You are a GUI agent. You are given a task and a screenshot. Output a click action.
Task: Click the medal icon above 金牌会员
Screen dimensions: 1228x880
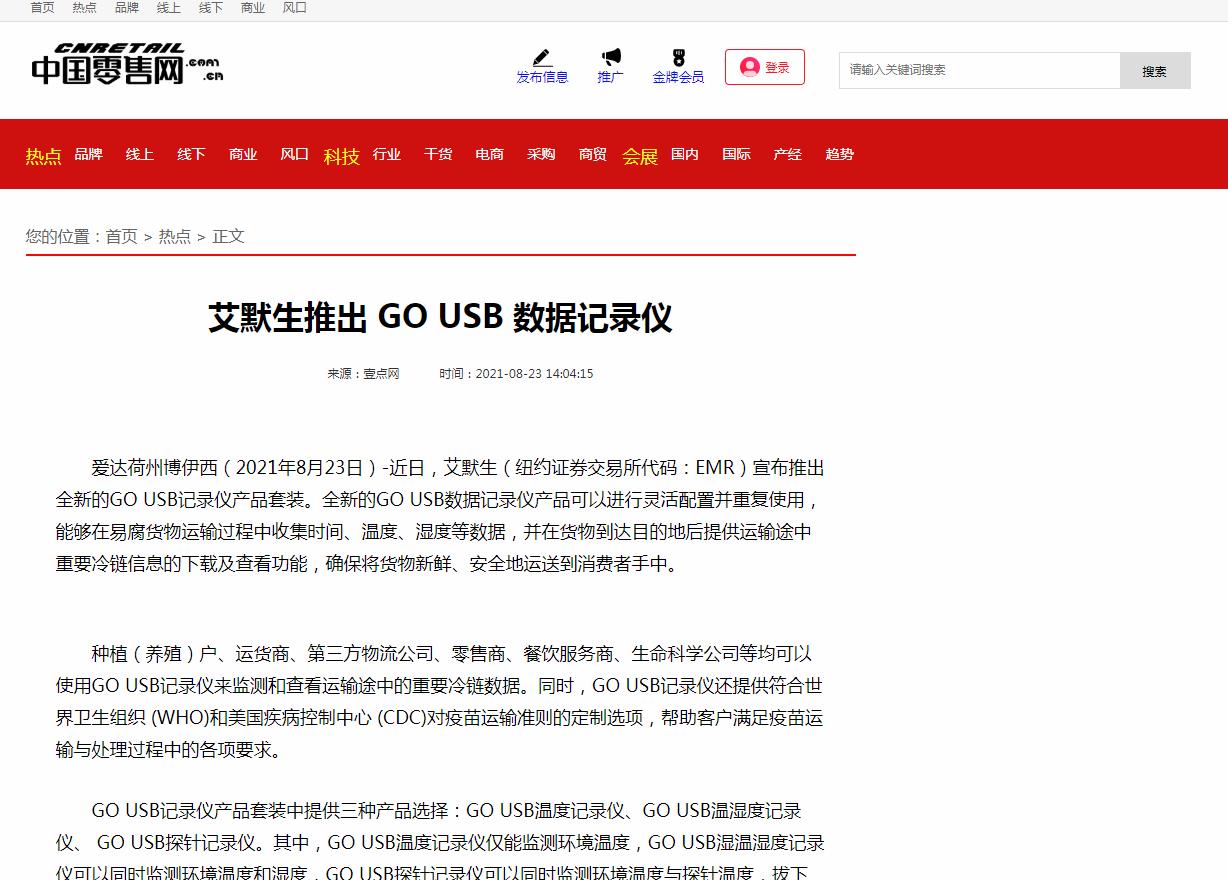[x=678, y=58]
